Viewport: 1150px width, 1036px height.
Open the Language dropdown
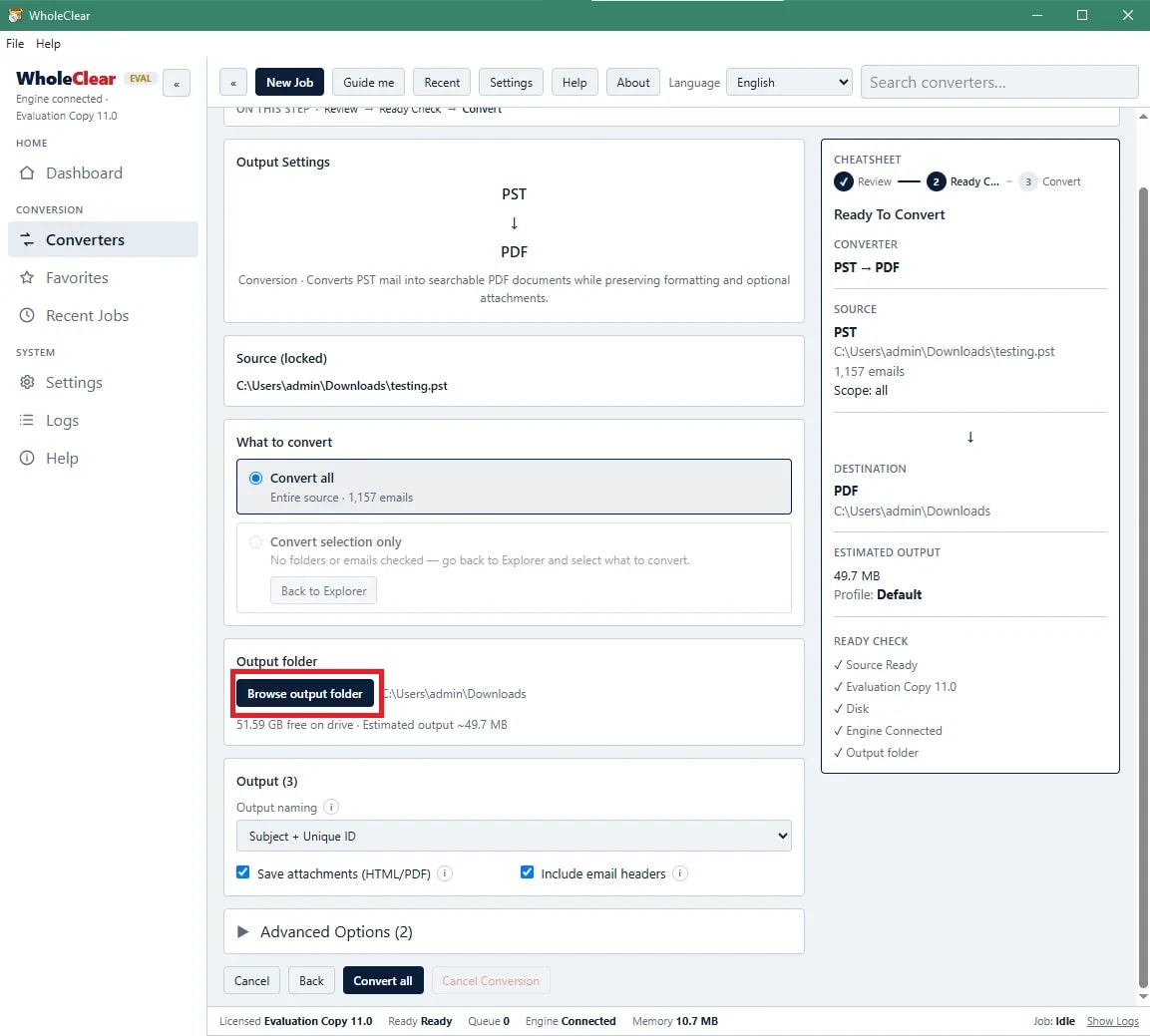click(789, 82)
